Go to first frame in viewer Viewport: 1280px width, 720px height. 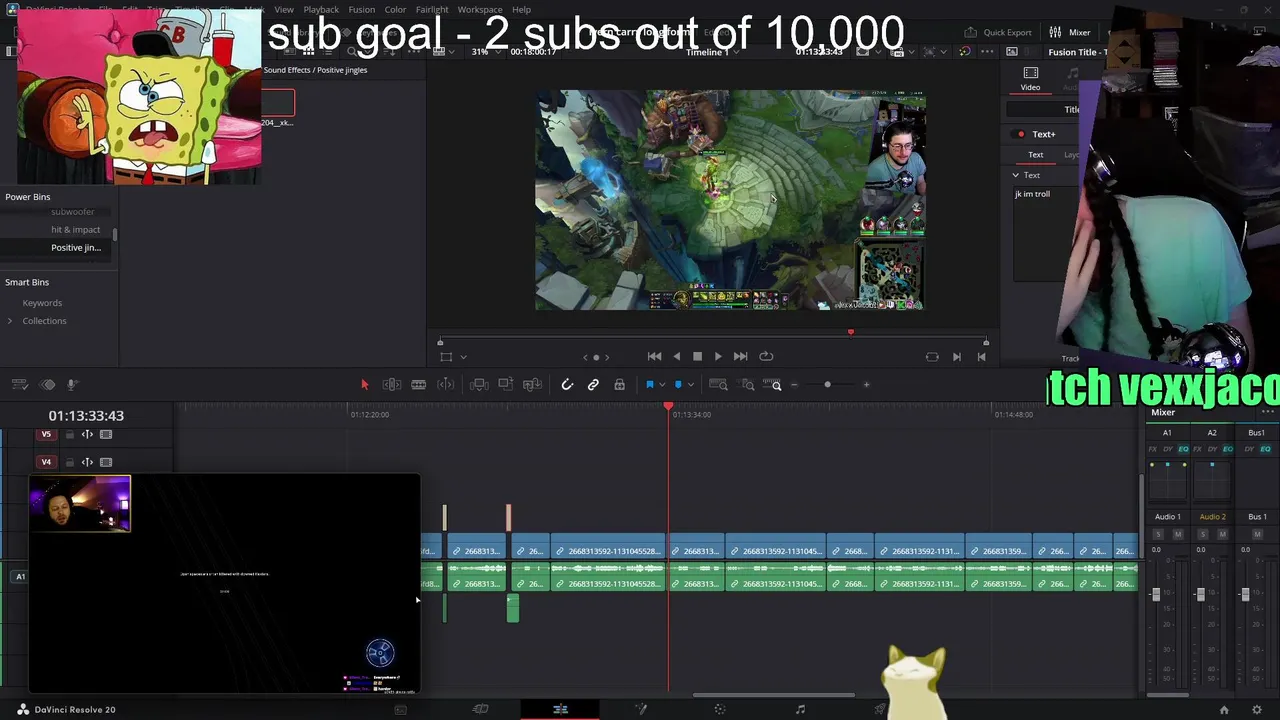click(654, 356)
